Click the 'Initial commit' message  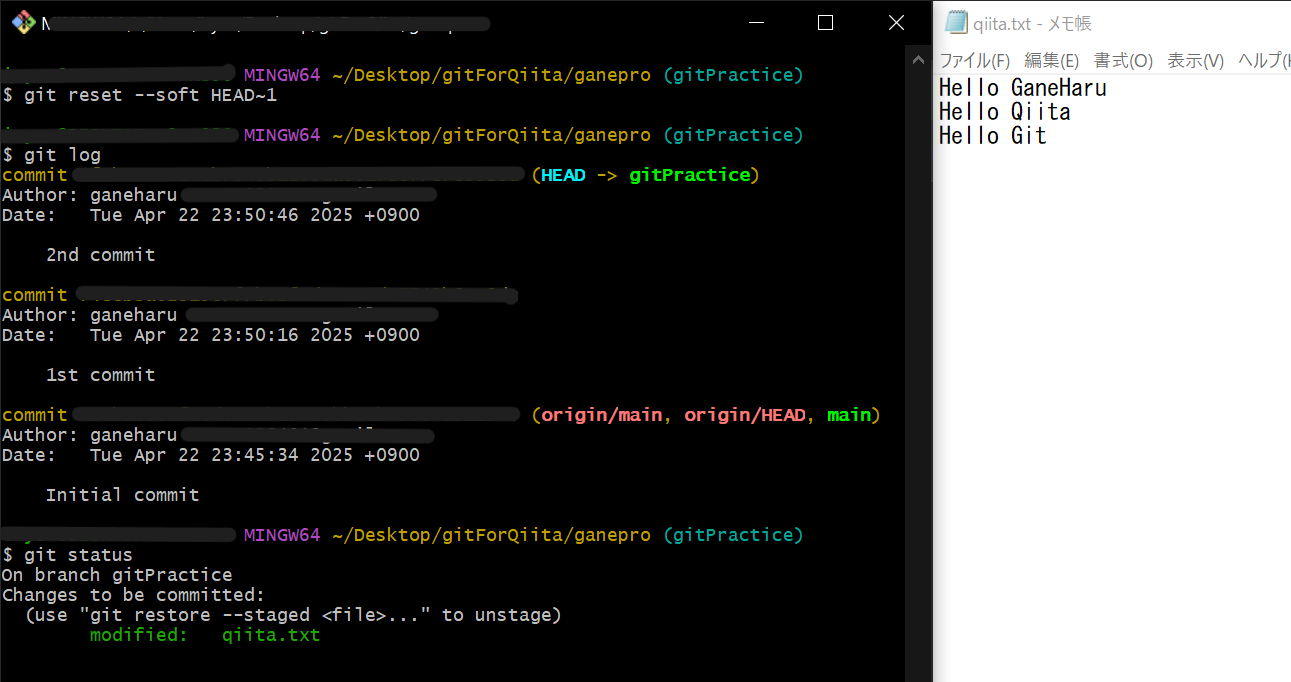pos(123,495)
